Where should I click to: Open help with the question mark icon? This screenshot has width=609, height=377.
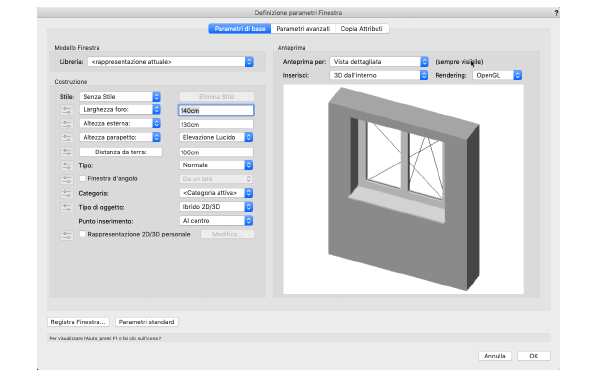coord(556,13)
